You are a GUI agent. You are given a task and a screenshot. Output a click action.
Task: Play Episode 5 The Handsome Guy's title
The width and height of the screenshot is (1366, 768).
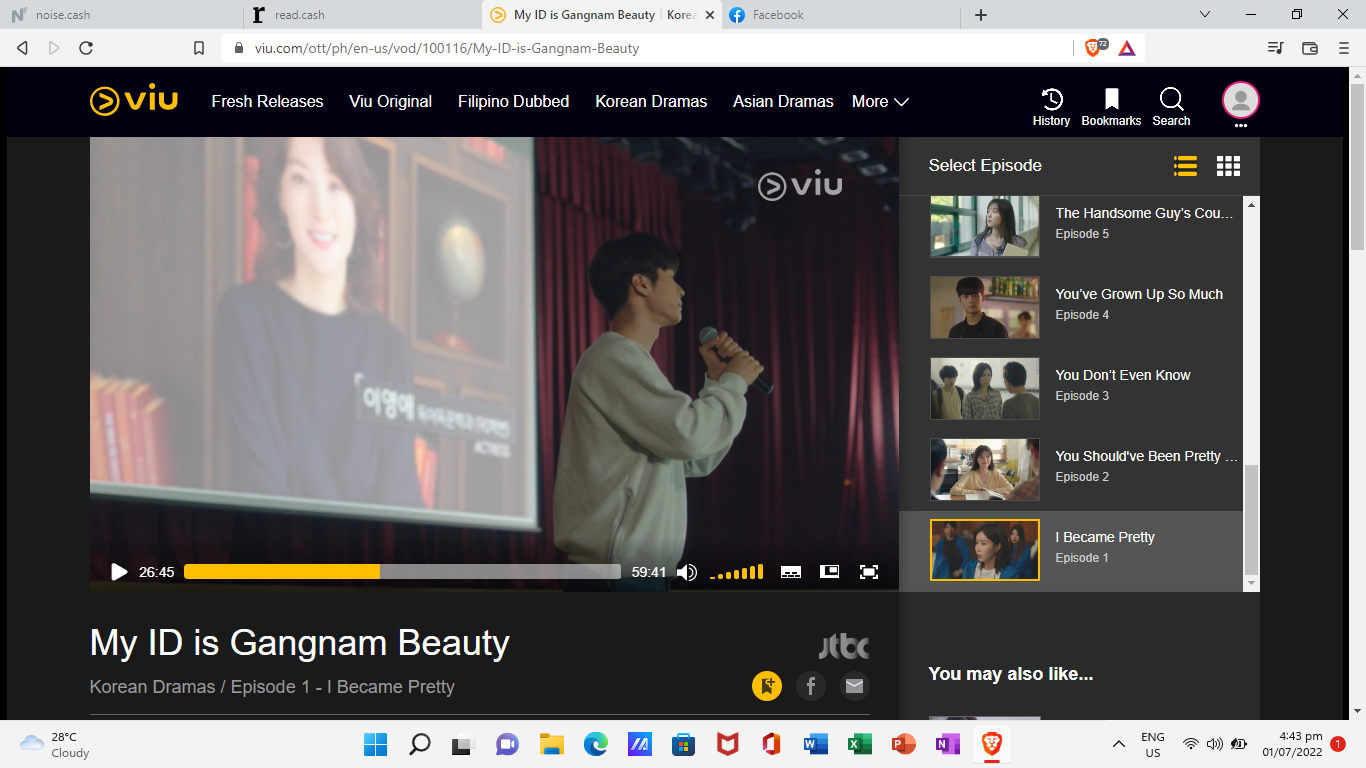click(x=1144, y=213)
